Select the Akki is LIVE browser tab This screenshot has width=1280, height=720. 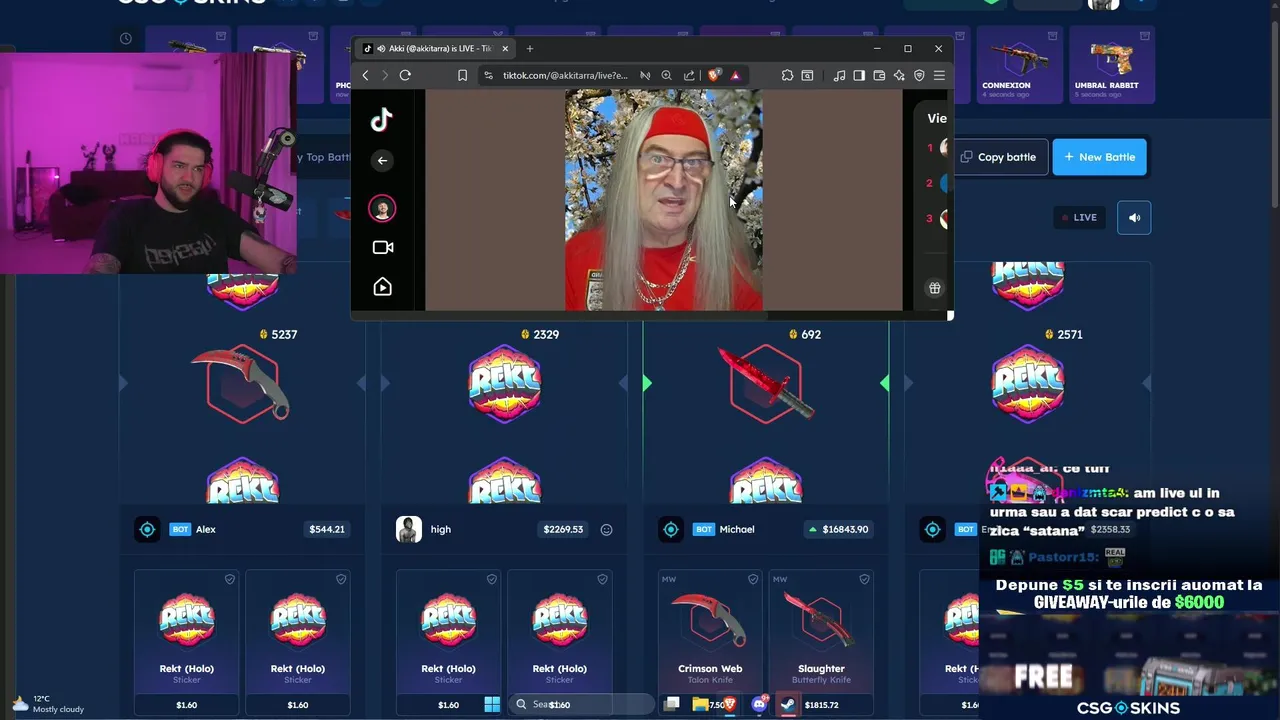pyautogui.click(x=436, y=48)
